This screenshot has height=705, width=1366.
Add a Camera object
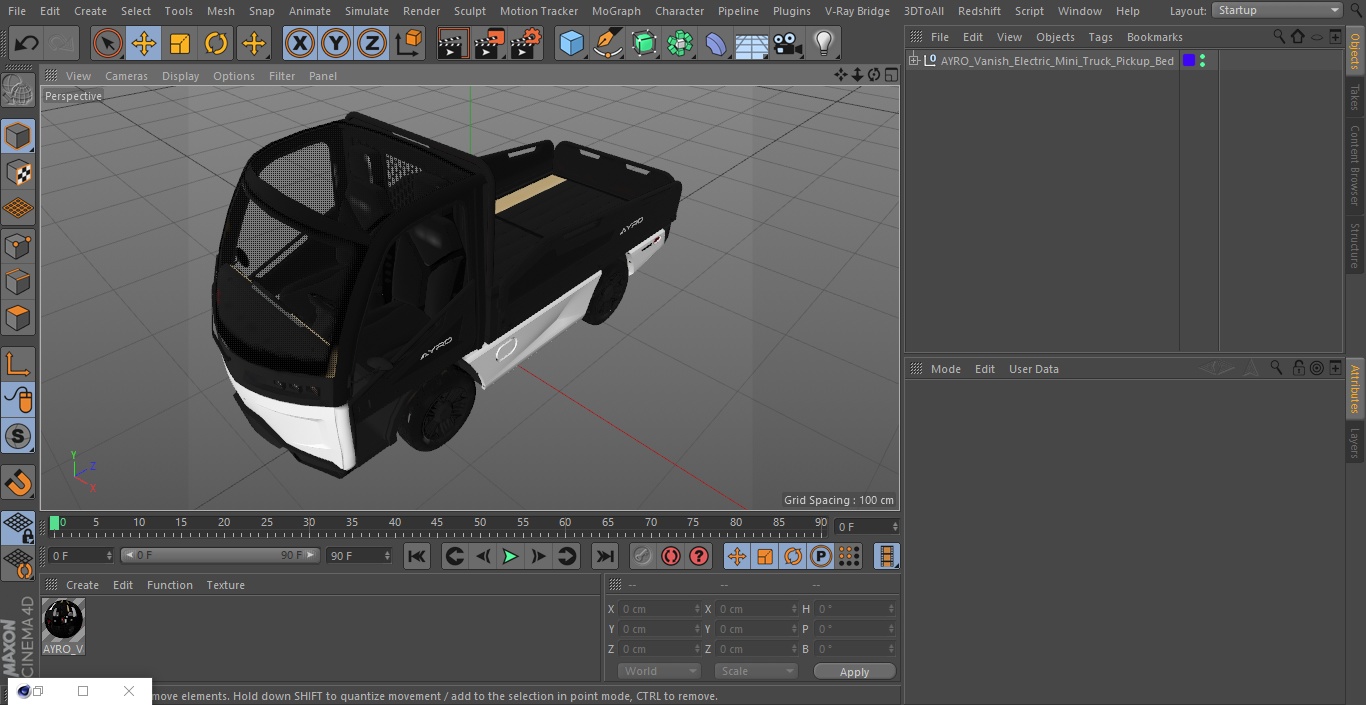click(x=788, y=44)
